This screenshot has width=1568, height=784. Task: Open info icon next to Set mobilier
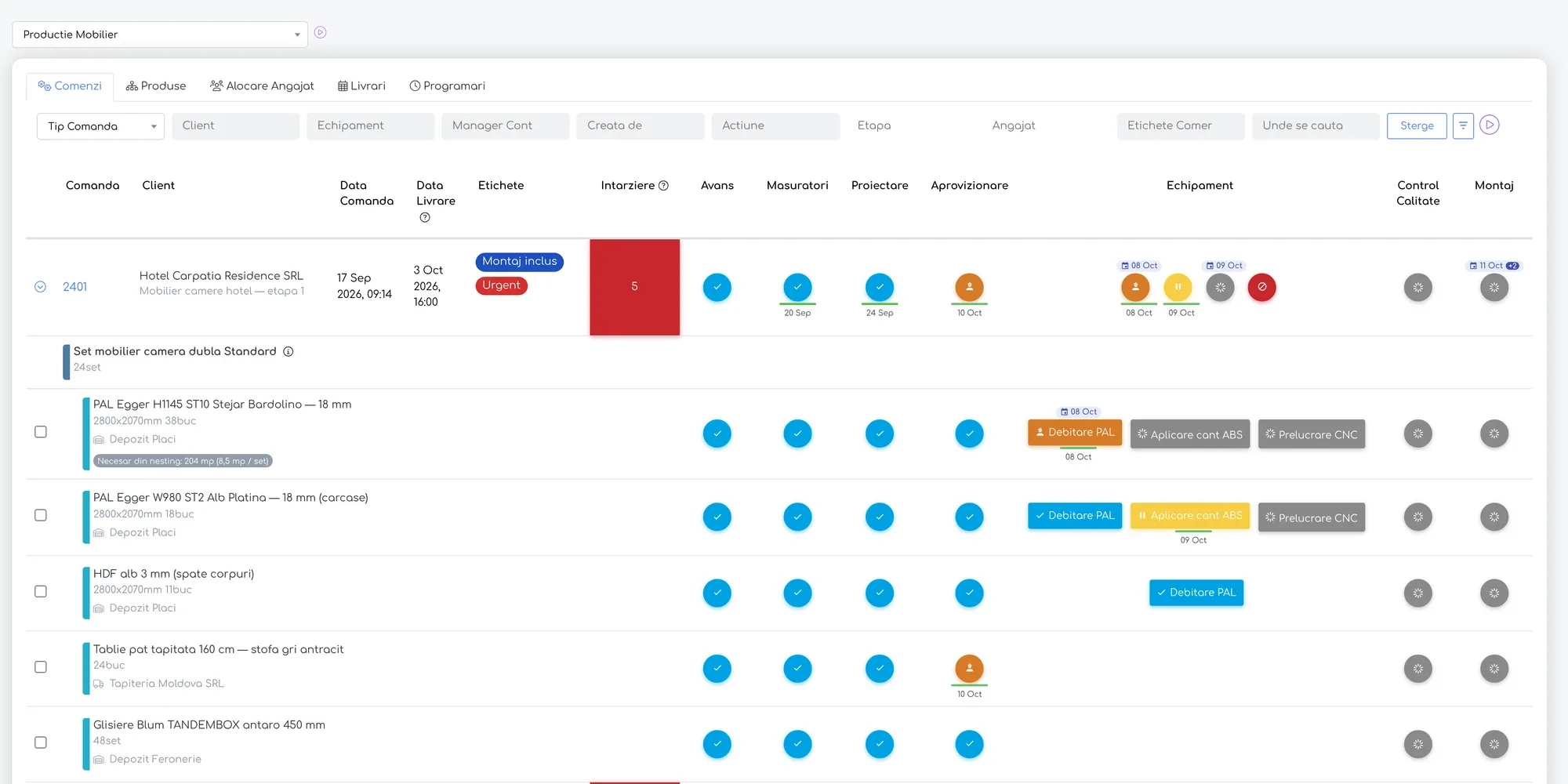(x=289, y=351)
